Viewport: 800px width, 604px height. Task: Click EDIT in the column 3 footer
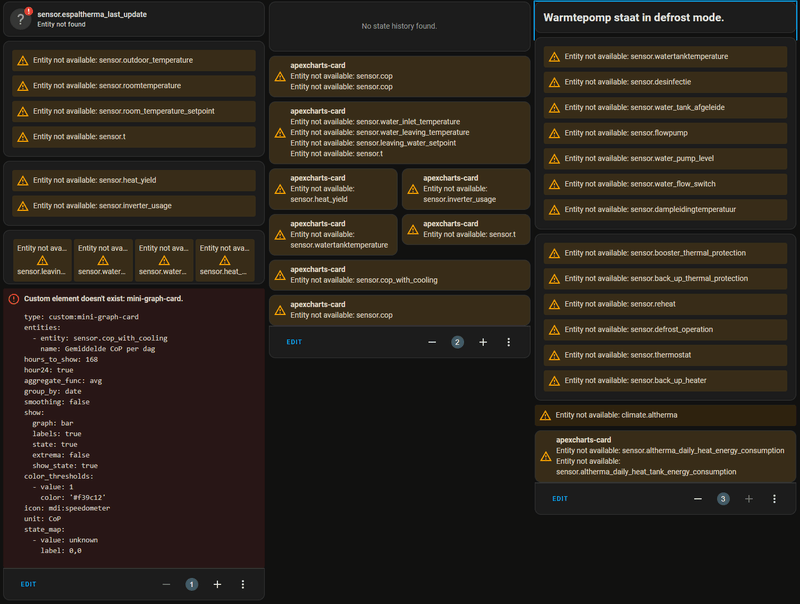click(560, 499)
